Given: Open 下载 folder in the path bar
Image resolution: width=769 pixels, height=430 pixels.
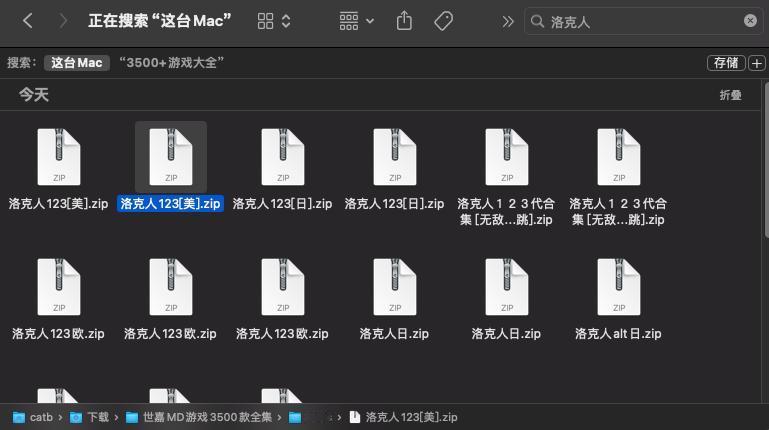Looking at the screenshot, I should click(x=89, y=417).
